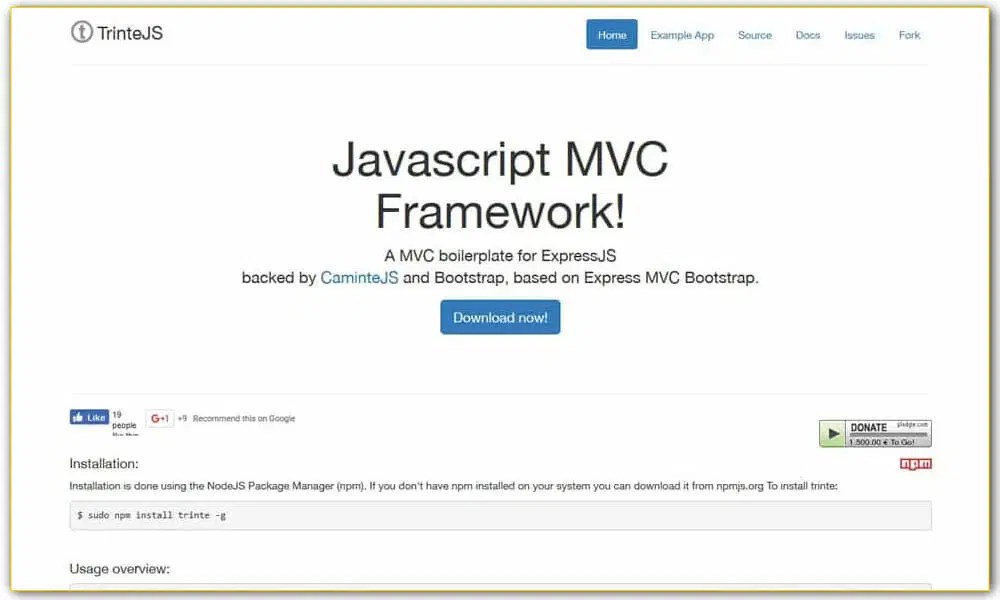Click the 19 people like this counter

click(x=121, y=420)
